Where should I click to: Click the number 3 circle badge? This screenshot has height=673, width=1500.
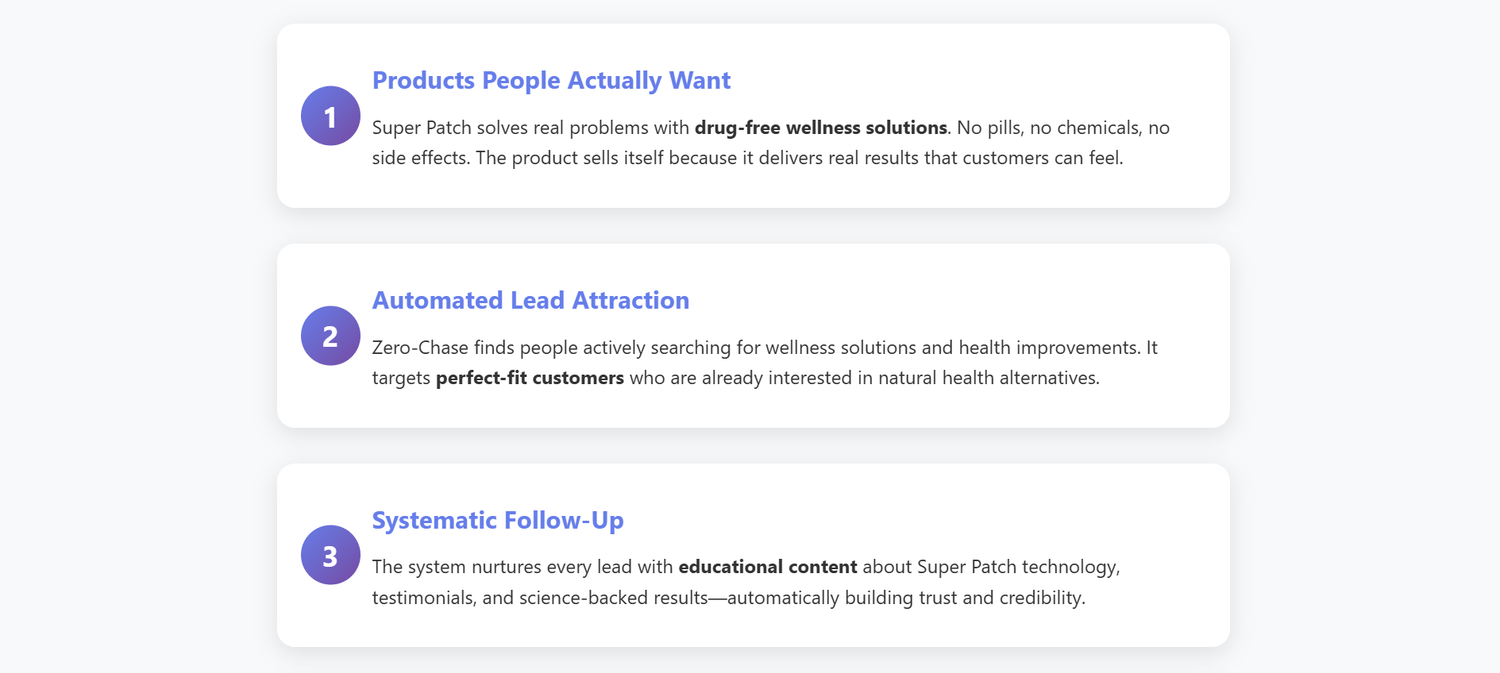pos(330,555)
